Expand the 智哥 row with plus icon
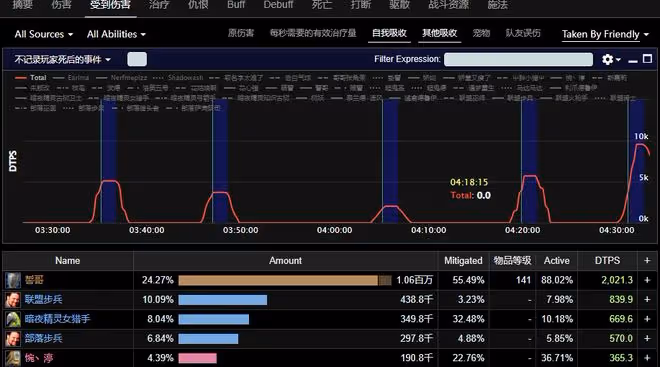 pyautogui.click(x=647, y=280)
